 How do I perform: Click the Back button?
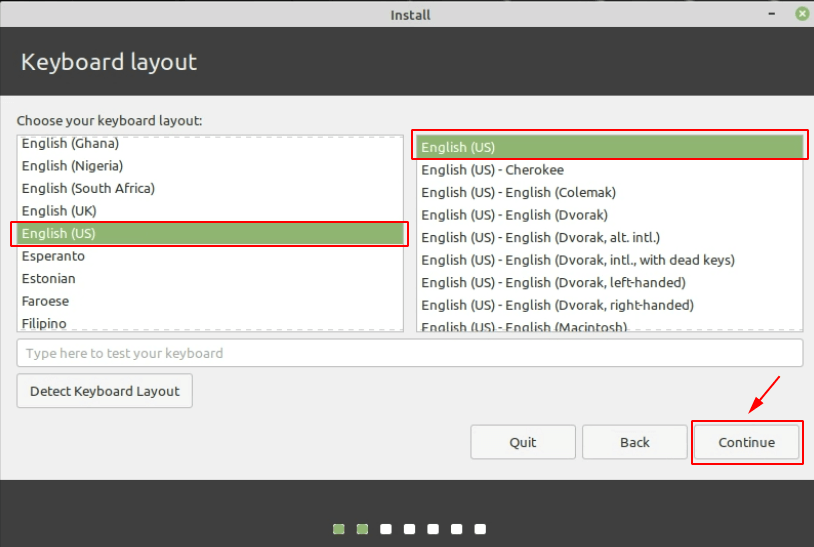click(x=634, y=442)
